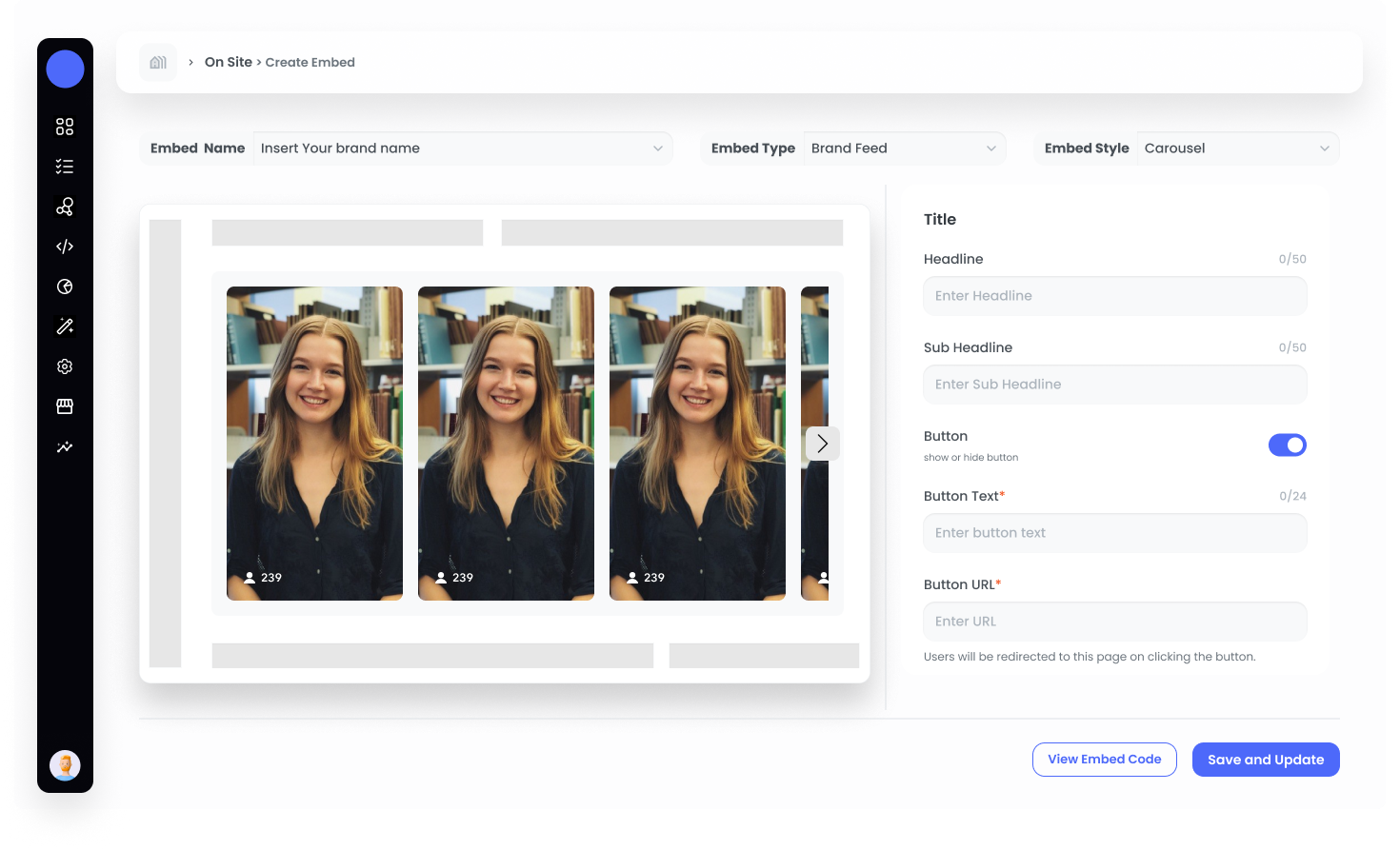Open the storefront icon in sidebar

65,406
